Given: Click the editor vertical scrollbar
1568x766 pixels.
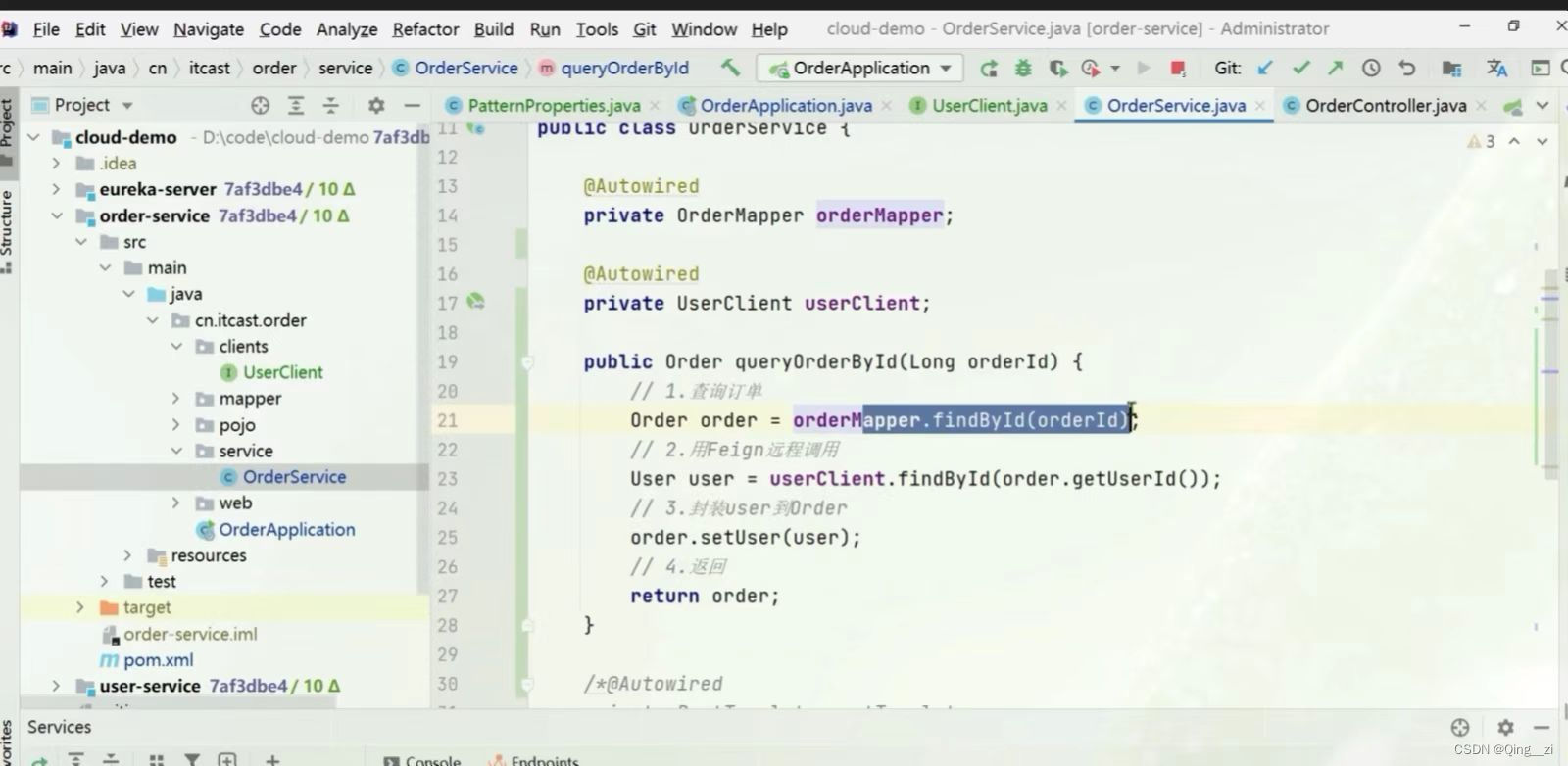Looking at the screenshot, I should 1549,372.
